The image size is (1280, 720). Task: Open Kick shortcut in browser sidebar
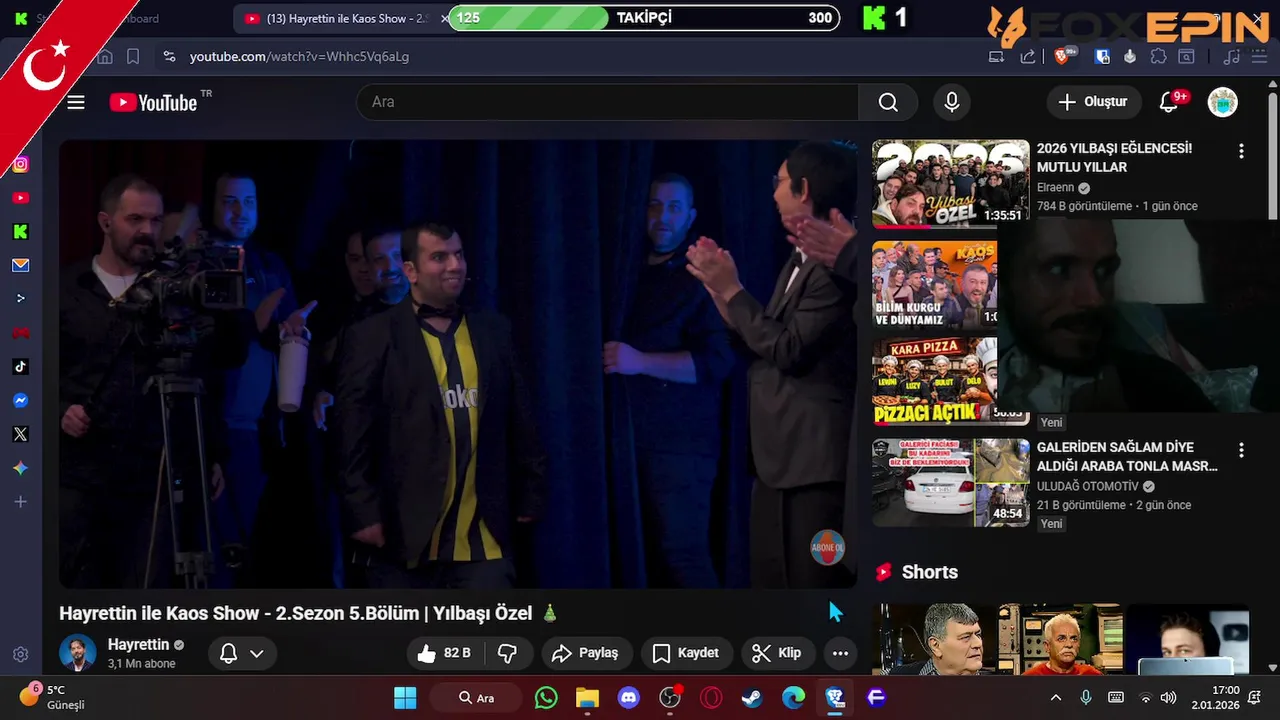[20, 232]
